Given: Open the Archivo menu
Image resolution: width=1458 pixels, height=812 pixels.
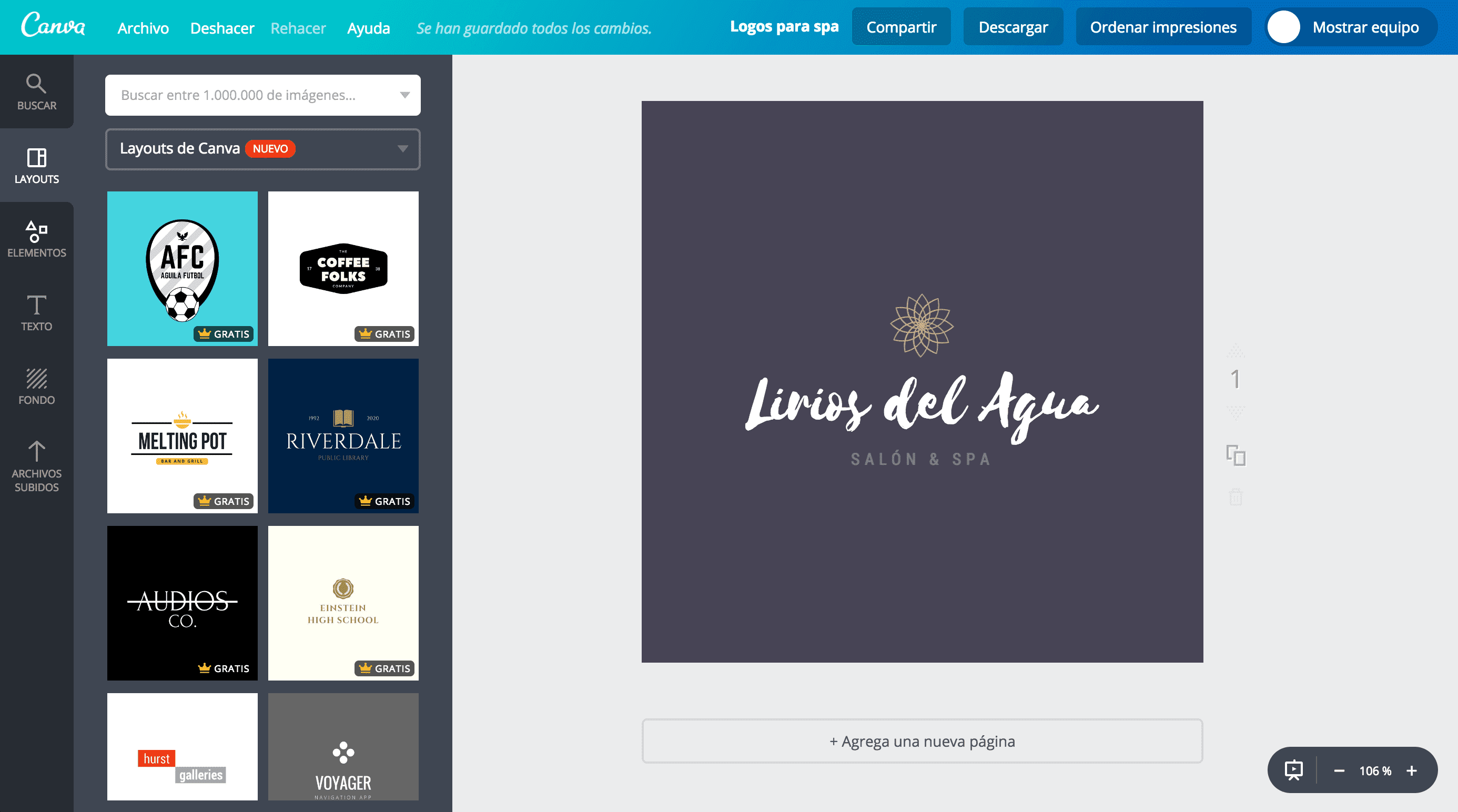Looking at the screenshot, I should click(143, 28).
